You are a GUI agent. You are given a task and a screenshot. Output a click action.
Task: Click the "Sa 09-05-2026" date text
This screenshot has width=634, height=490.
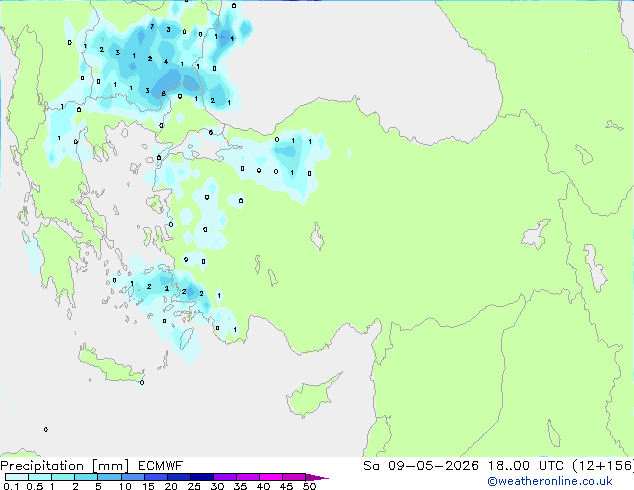(421, 466)
